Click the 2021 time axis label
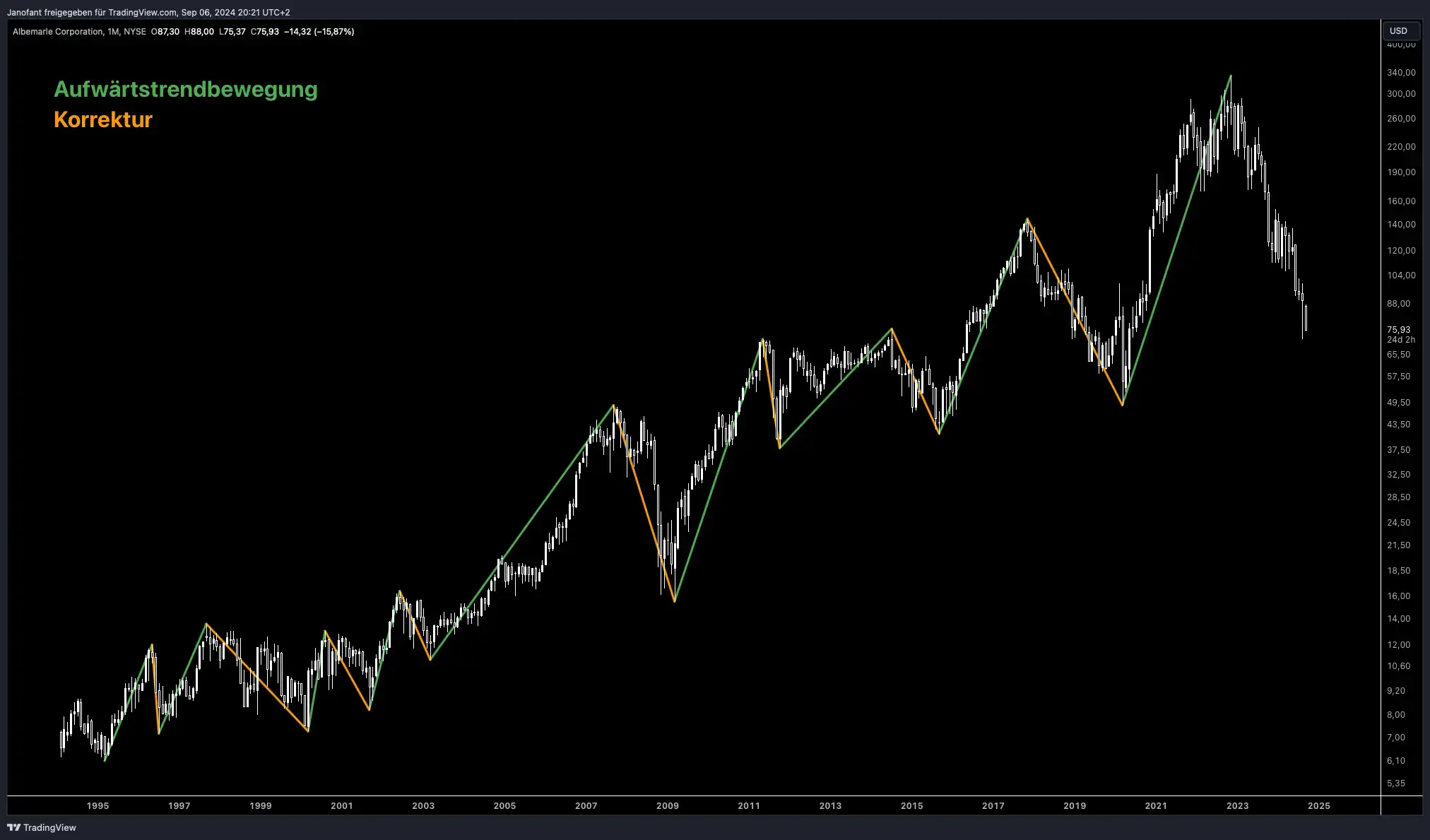 click(x=1156, y=806)
